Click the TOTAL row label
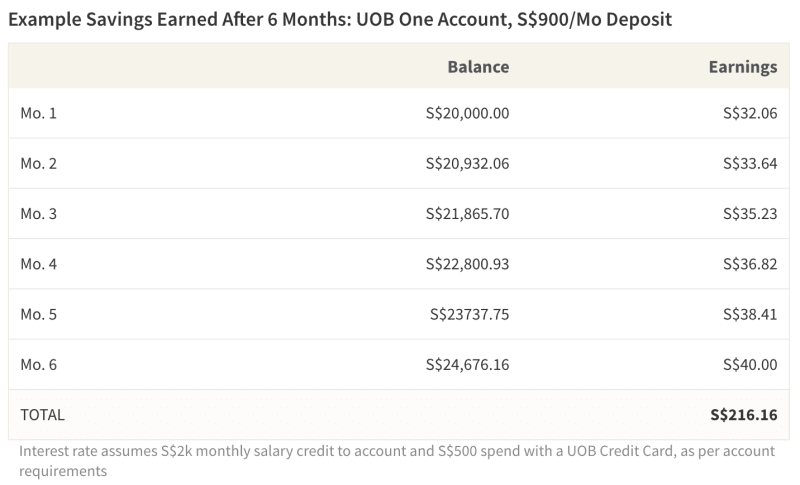The width and height of the screenshot is (800, 485). click(x=42, y=415)
